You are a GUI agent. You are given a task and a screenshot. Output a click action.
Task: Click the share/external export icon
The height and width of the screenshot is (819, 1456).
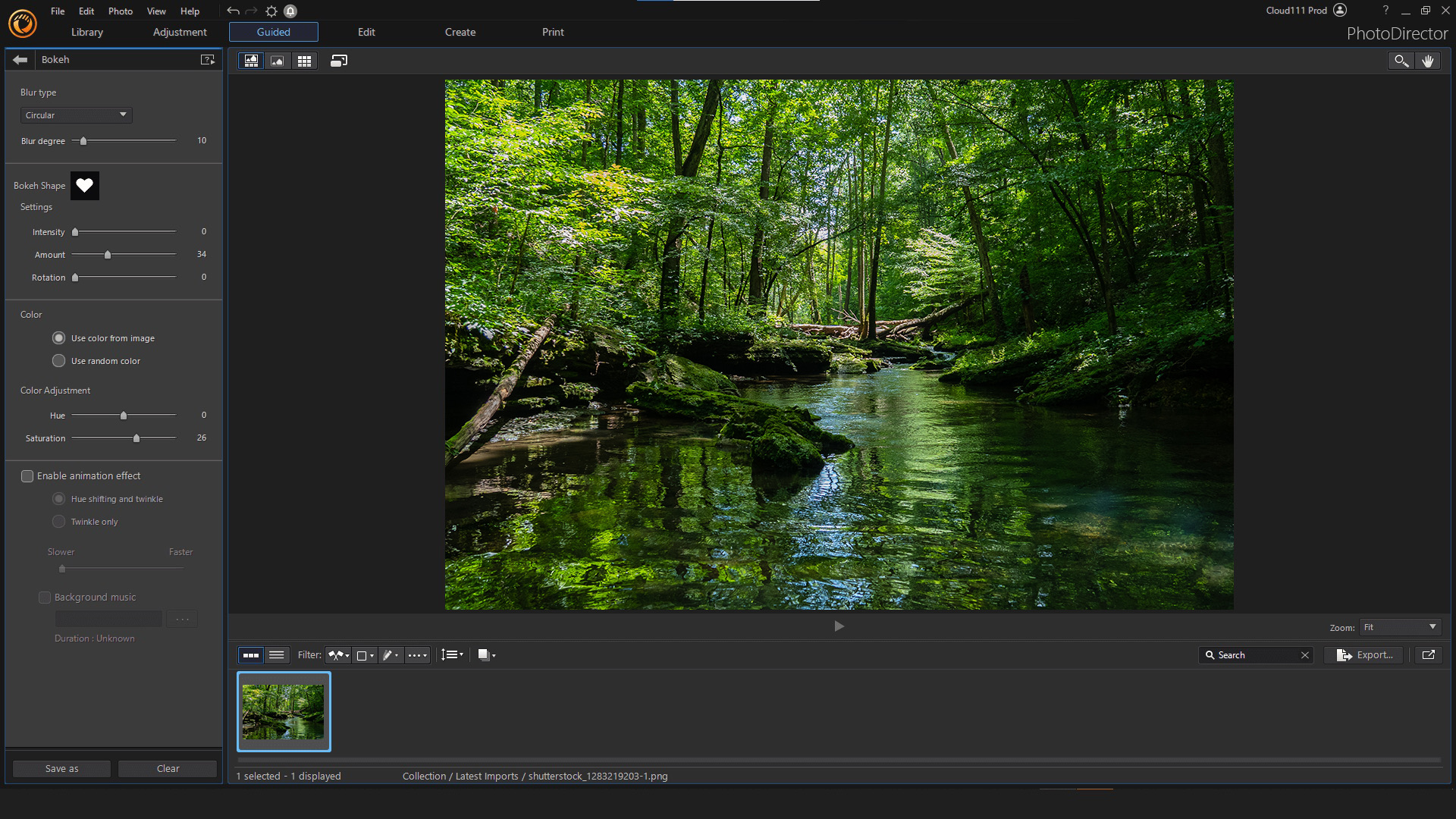[x=1429, y=655]
